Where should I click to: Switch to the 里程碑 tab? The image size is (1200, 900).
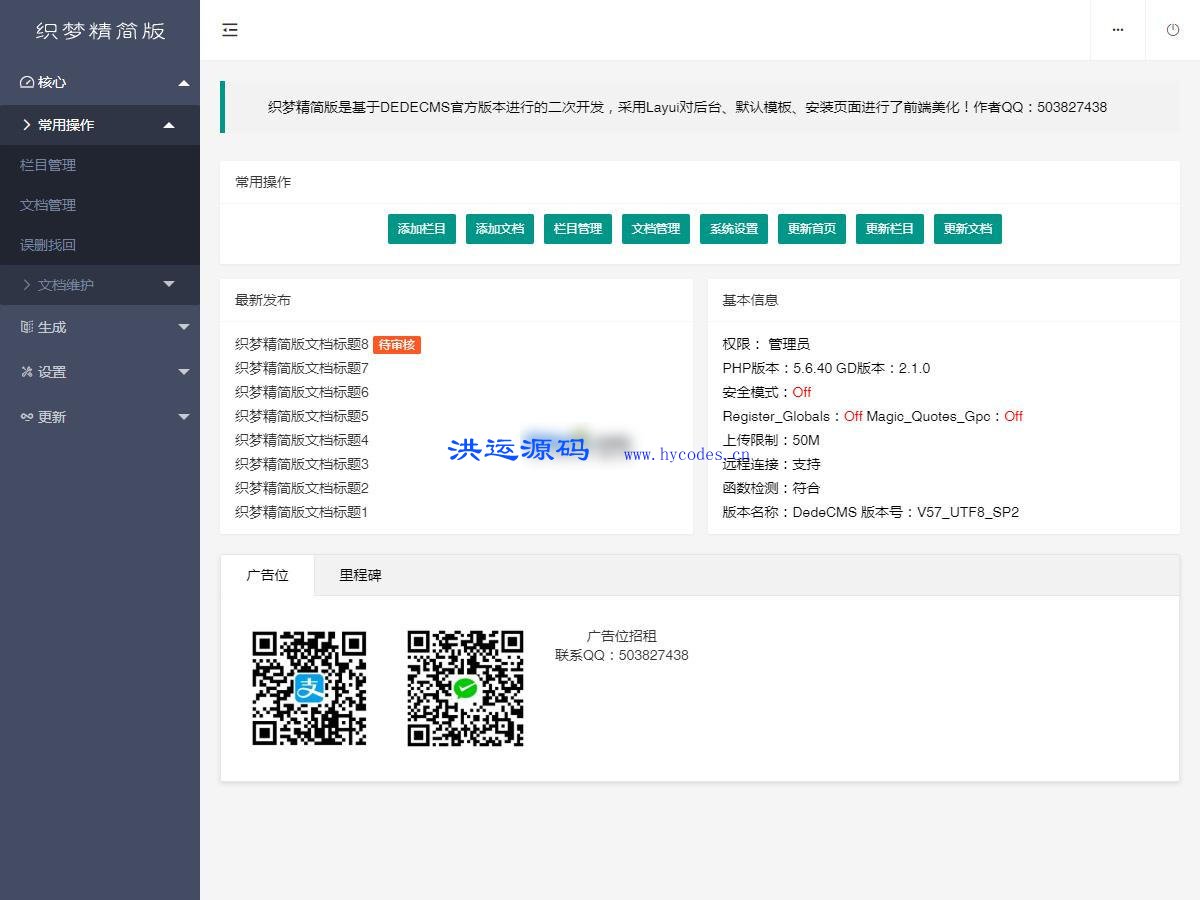(x=360, y=575)
